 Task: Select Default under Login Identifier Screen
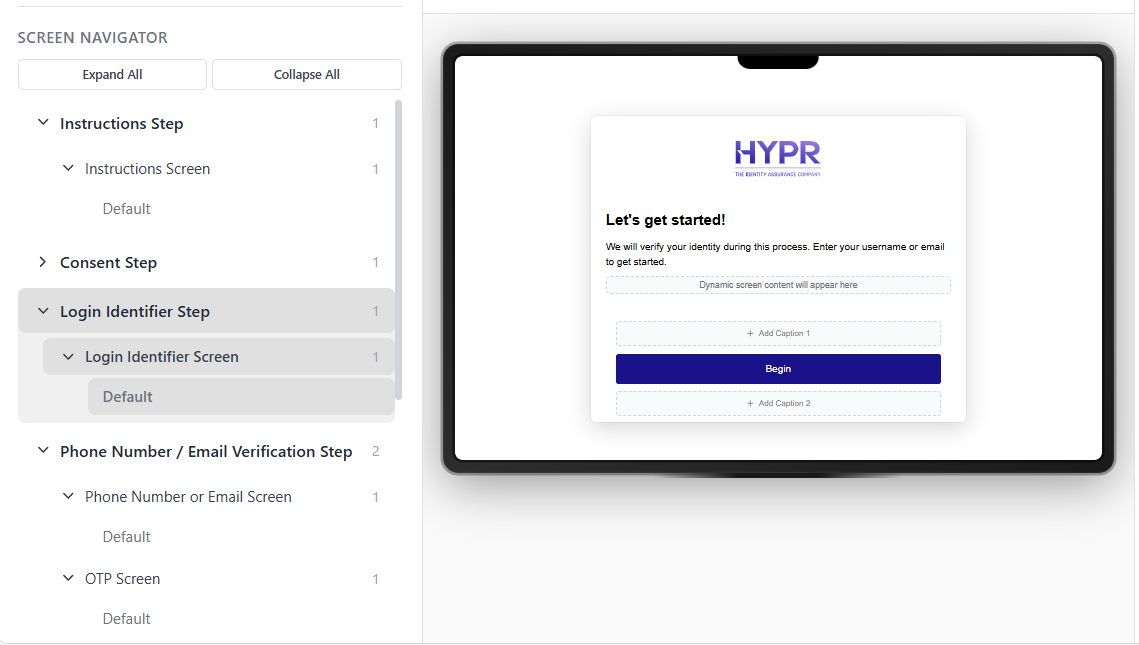pos(128,397)
